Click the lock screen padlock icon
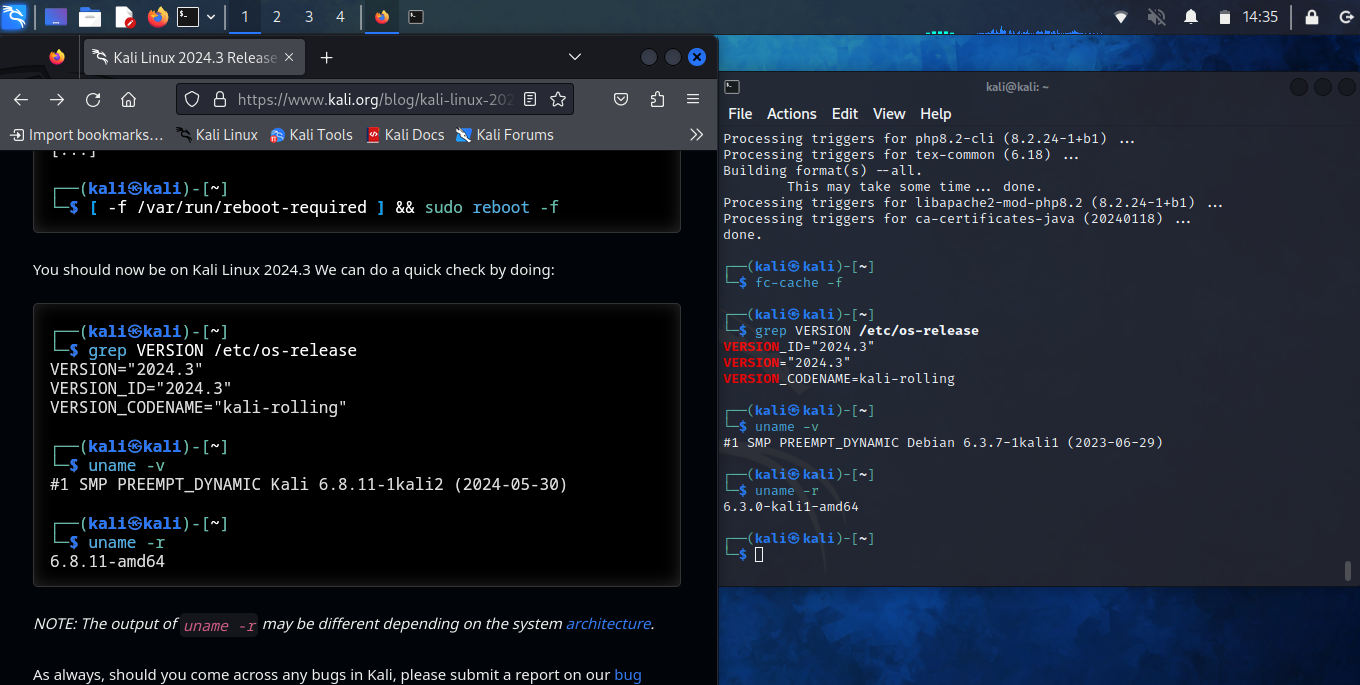The width and height of the screenshot is (1360, 685). [1313, 16]
